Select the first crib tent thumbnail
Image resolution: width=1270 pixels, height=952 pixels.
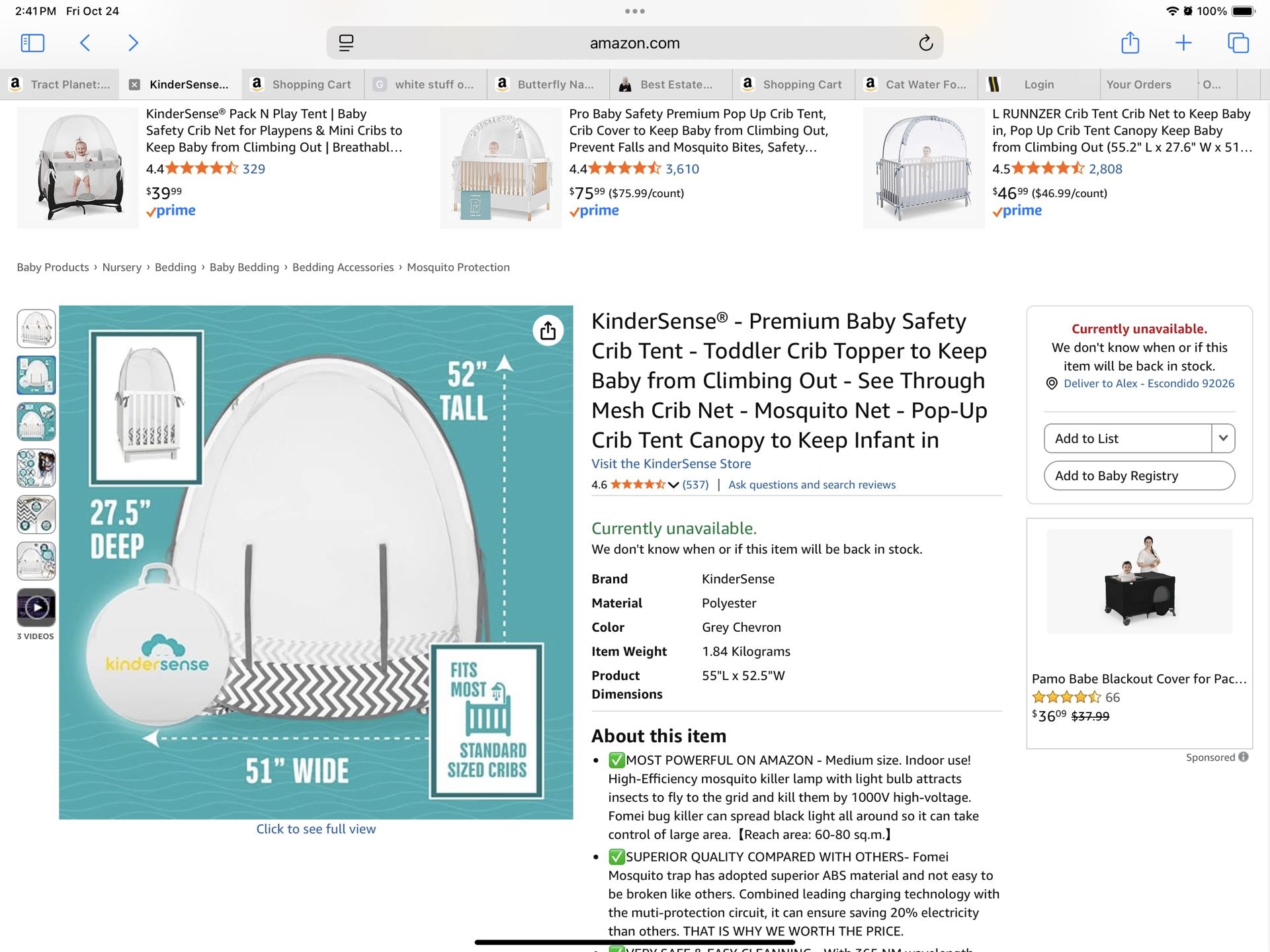tap(36, 329)
